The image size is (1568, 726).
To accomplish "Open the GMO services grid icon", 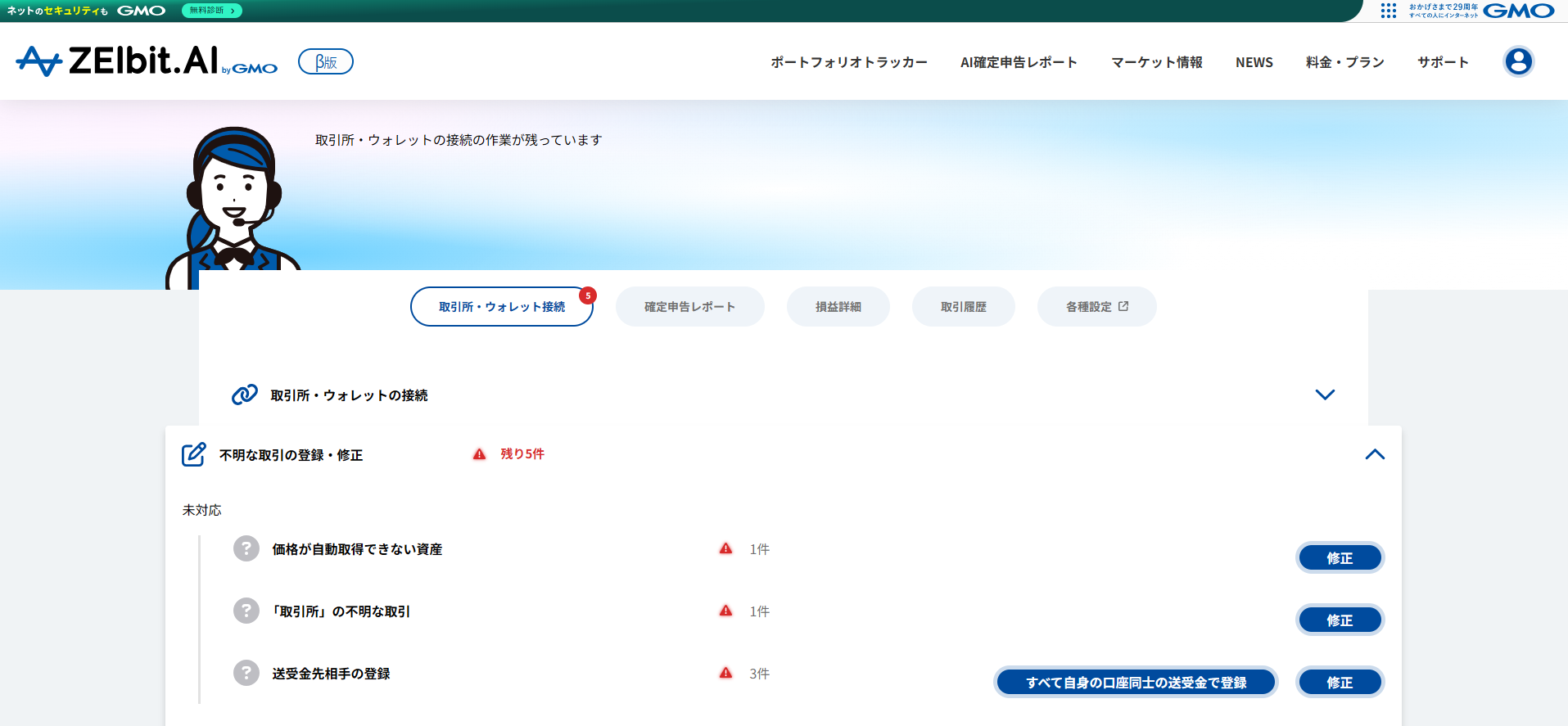I will click(x=1388, y=11).
